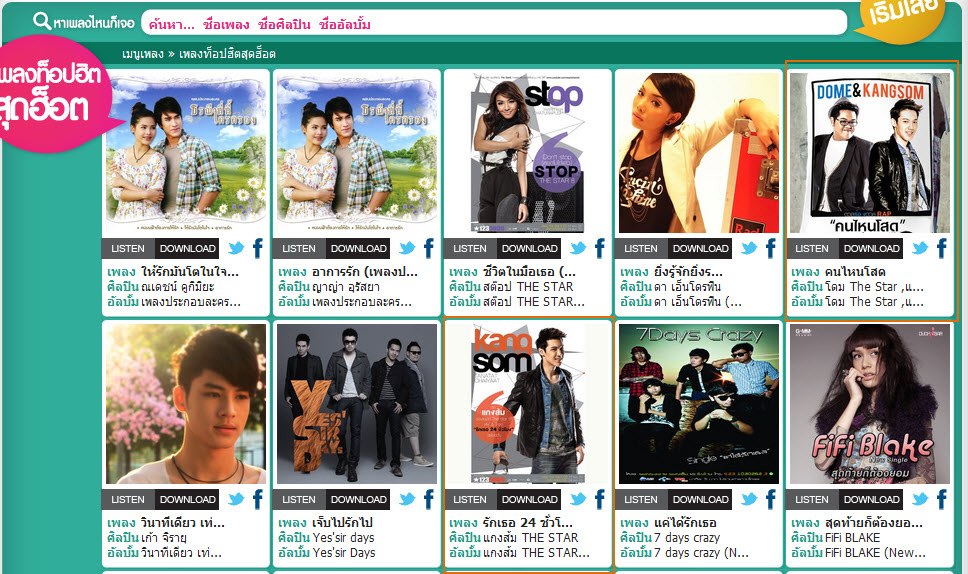This screenshot has width=968, height=574.
Task: Download วินาทีเดียว song
Action: coord(187,500)
